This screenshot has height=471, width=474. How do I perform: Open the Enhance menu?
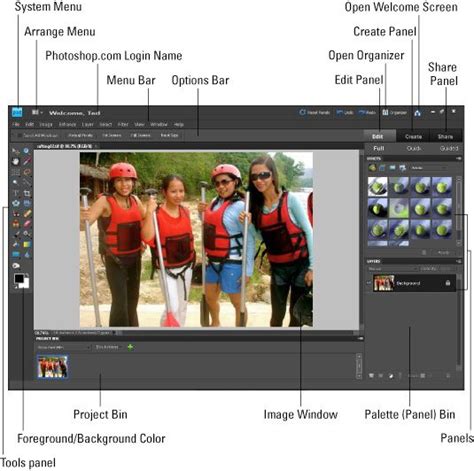click(67, 124)
